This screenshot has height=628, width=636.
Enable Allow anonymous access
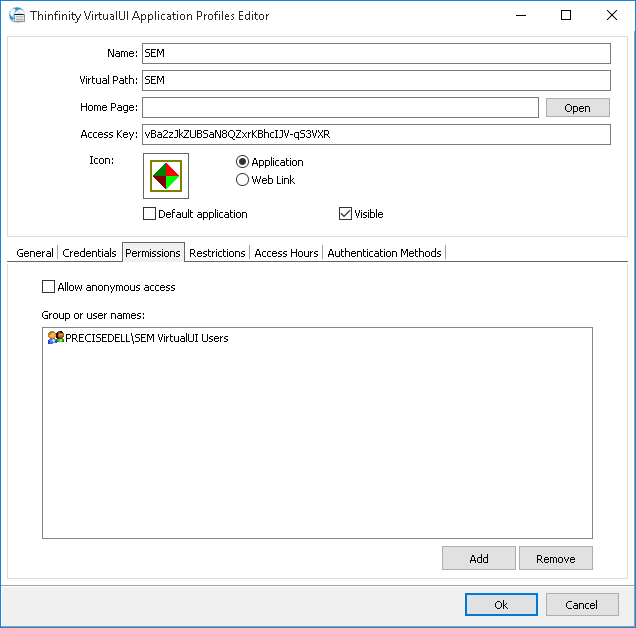(x=49, y=287)
